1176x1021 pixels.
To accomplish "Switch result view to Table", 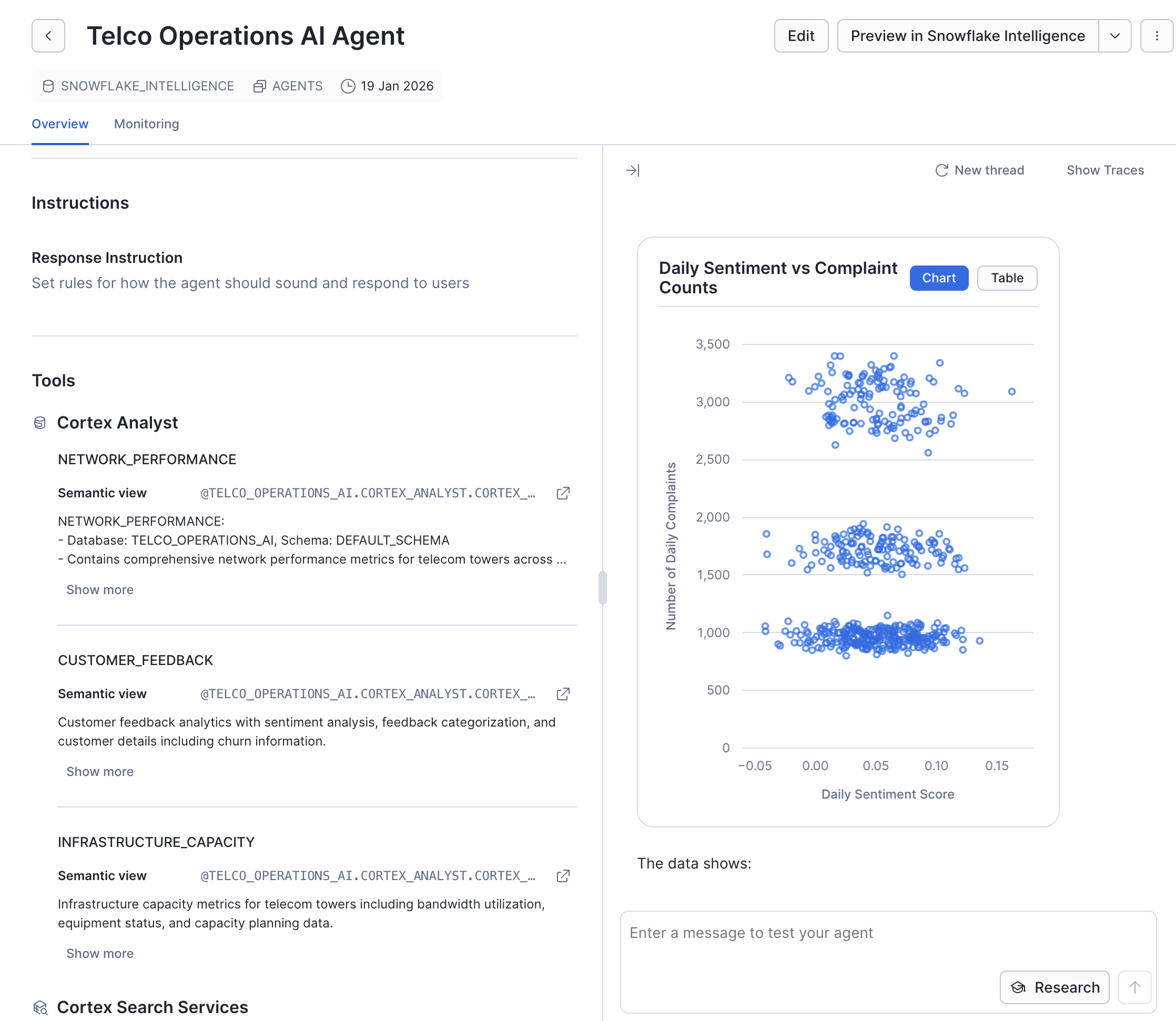I will (x=1007, y=278).
